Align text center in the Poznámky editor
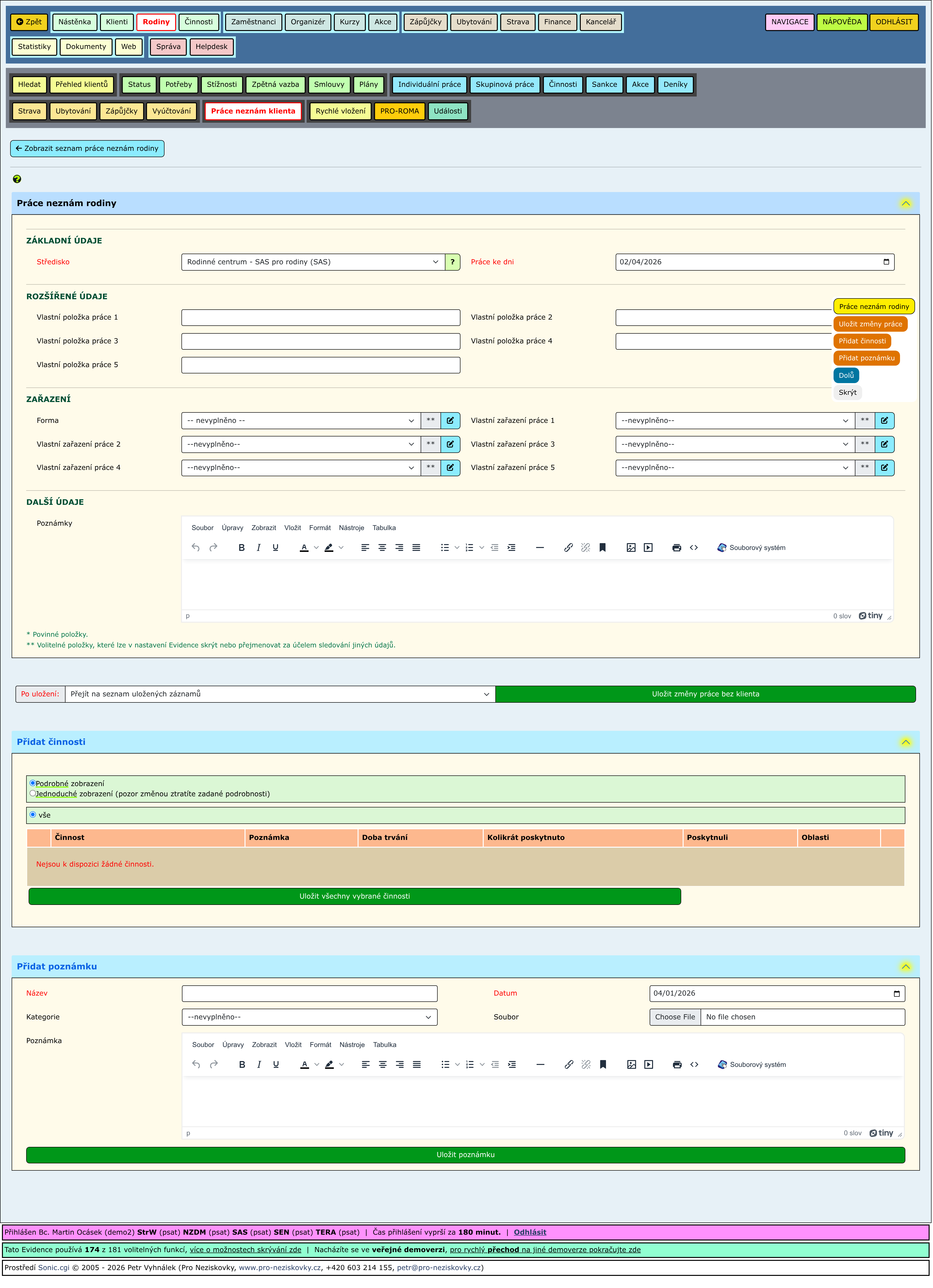 [382, 548]
